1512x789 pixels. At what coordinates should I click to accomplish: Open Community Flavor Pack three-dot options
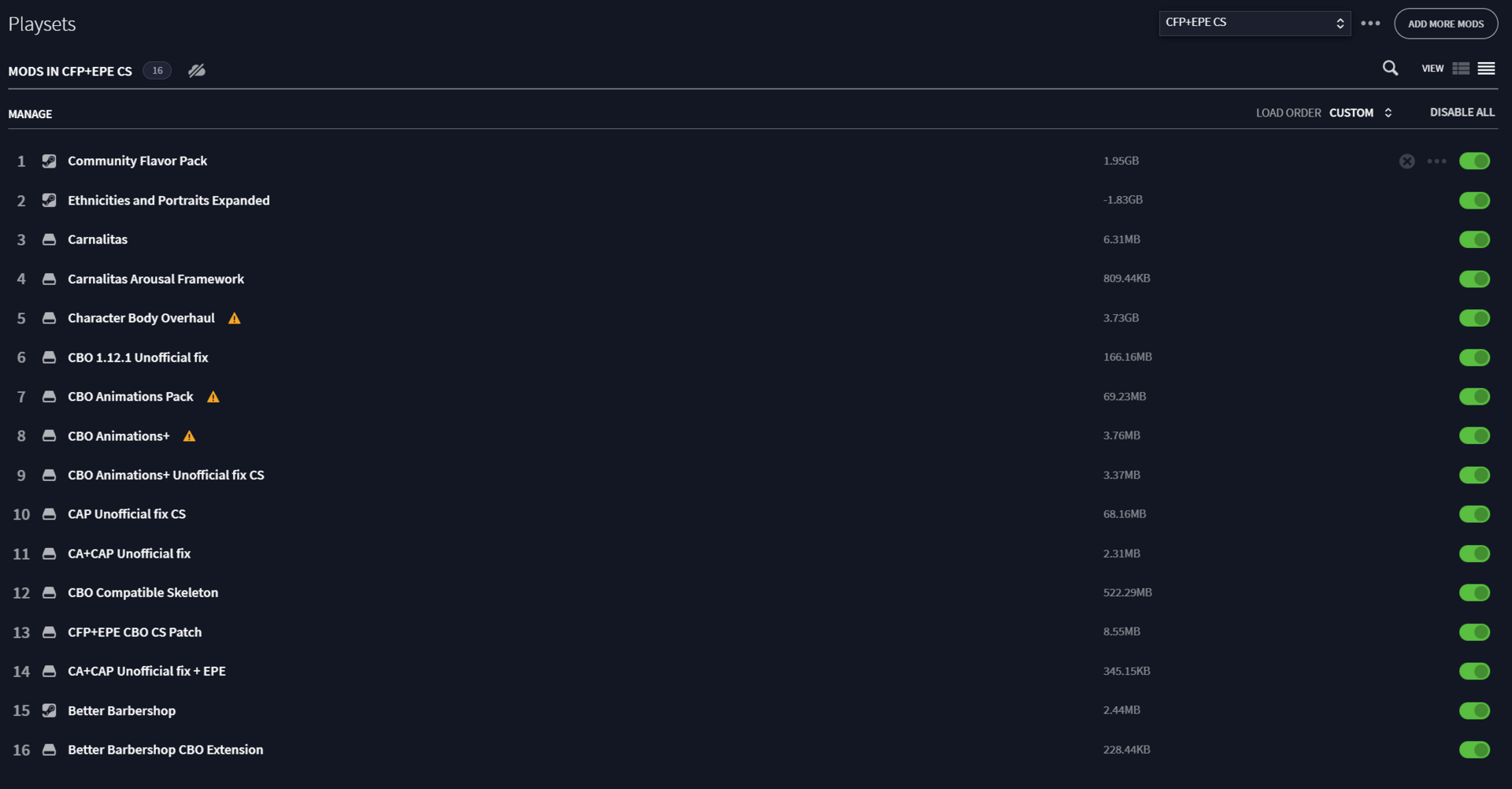(1436, 161)
